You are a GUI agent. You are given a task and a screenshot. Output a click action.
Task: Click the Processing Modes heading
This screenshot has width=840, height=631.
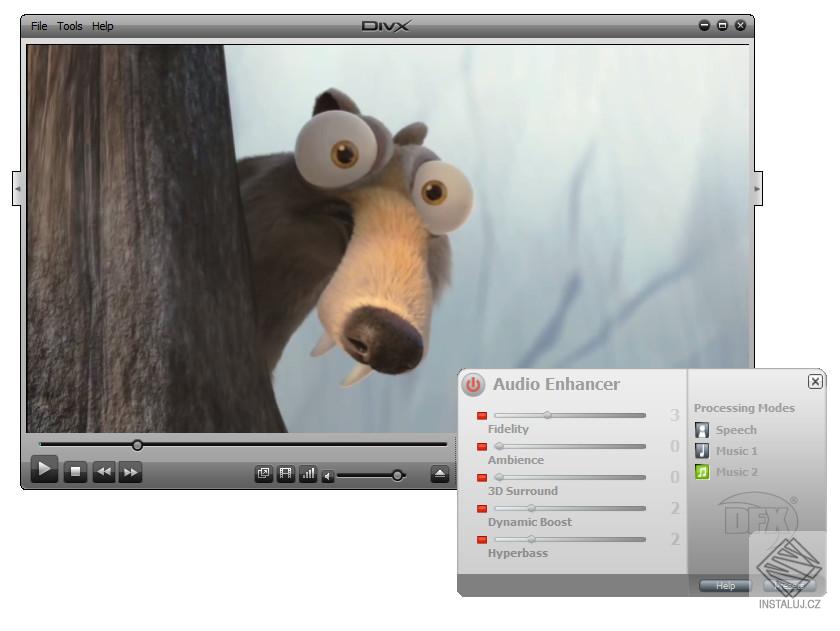click(x=744, y=408)
